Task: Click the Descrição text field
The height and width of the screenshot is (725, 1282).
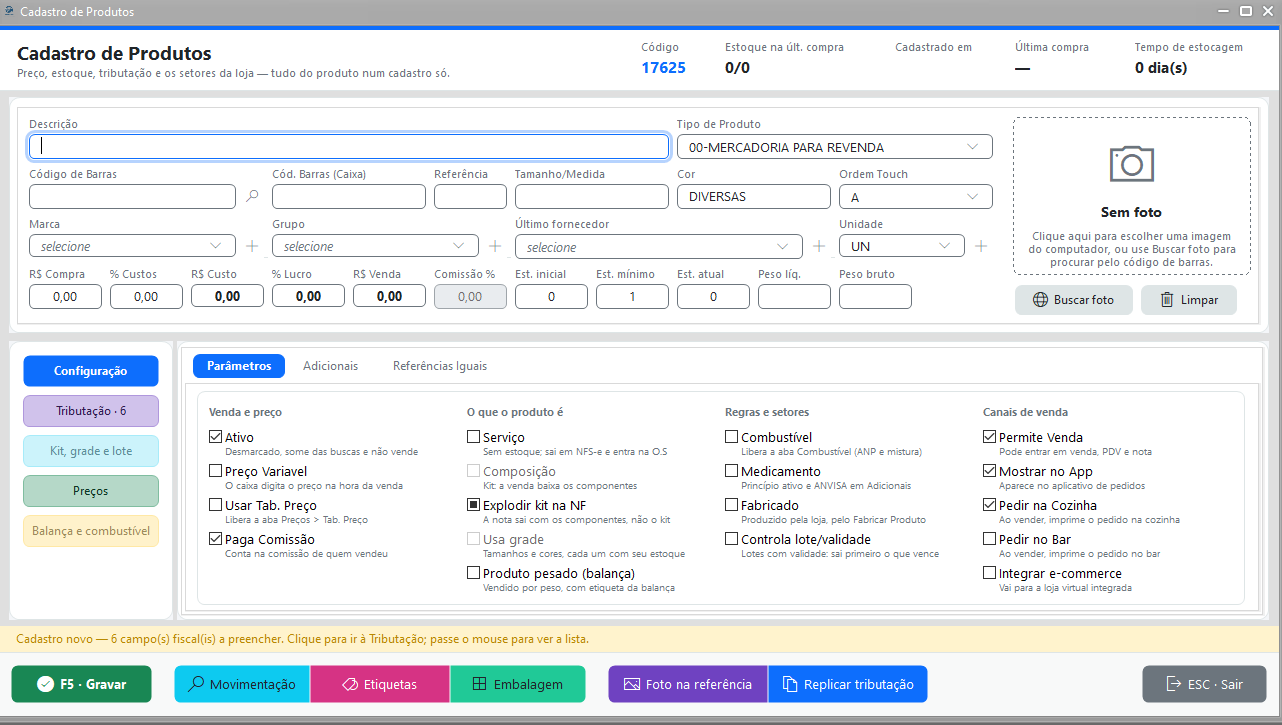Action: (349, 146)
